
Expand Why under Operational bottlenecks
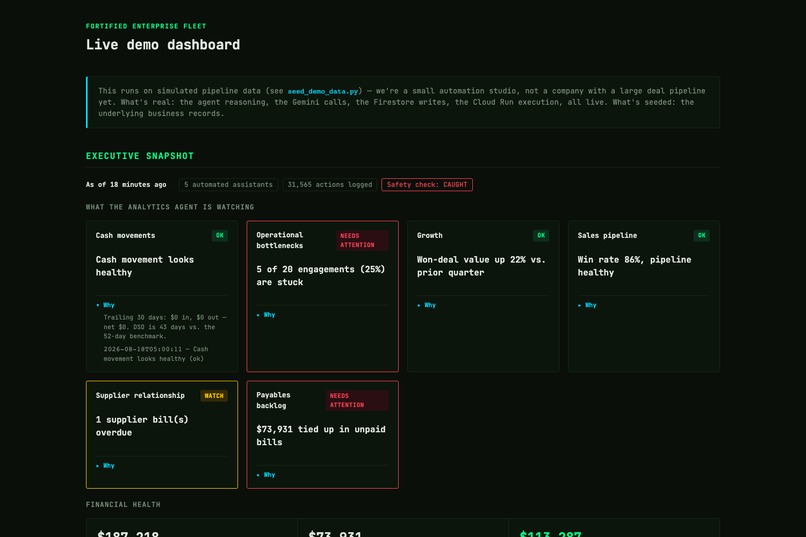pos(266,315)
